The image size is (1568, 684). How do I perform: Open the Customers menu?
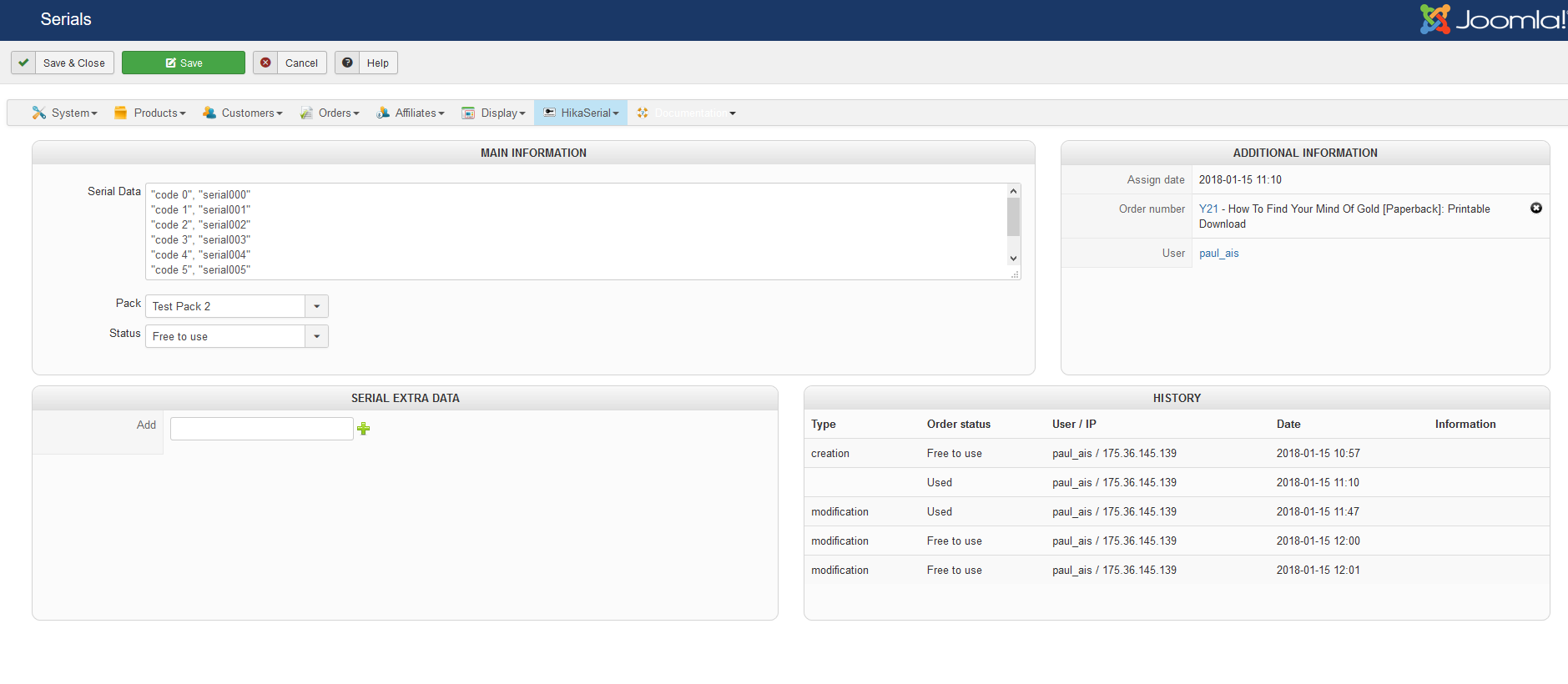[x=243, y=113]
